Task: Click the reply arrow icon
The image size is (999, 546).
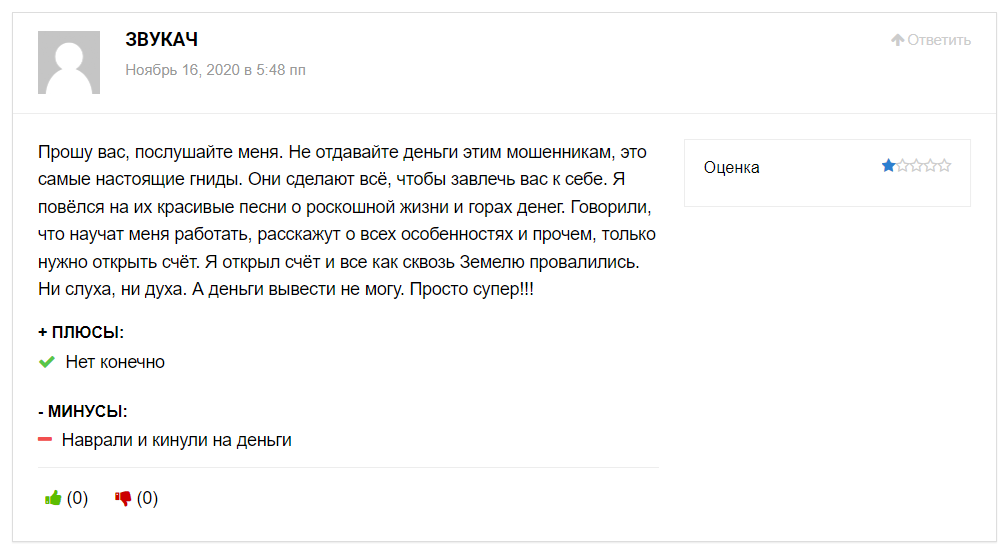Action: tap(898, 40)
